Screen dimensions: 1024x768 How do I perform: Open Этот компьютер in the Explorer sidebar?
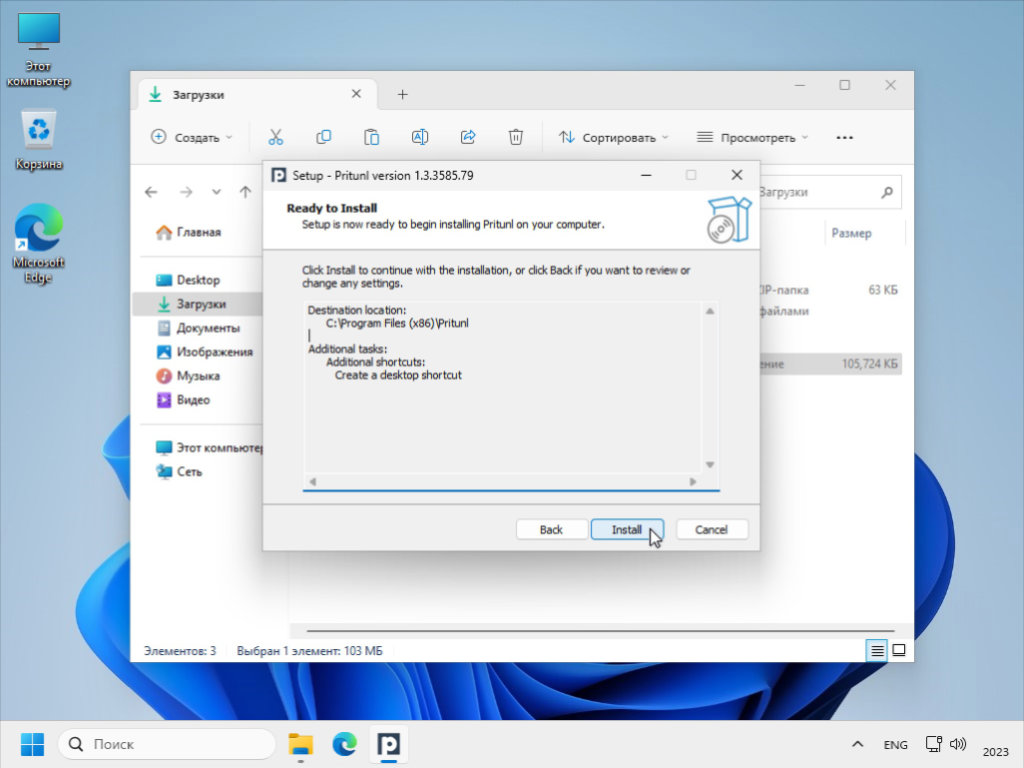pos(209,448)
